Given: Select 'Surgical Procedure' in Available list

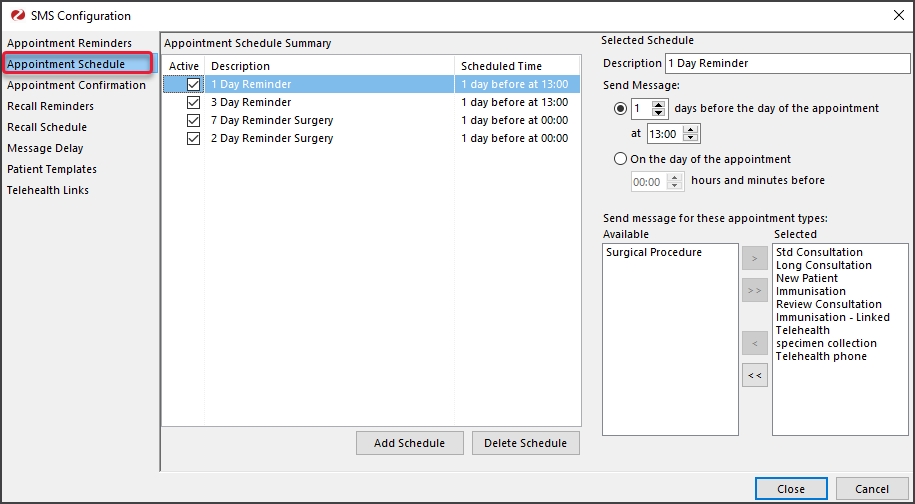Looking at the screenshot, I should (x=654, y=253).
